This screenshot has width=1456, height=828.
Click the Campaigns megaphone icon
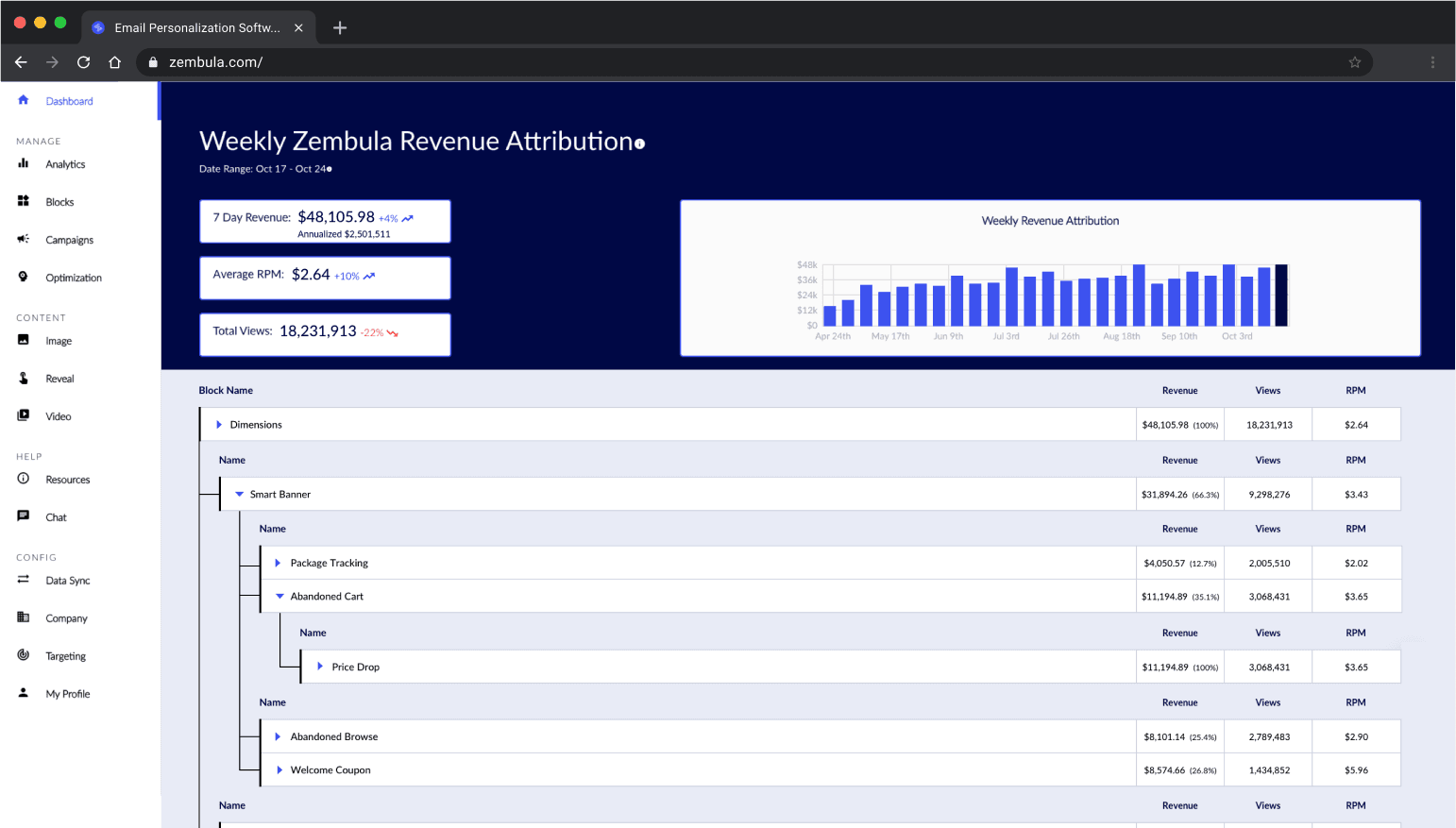click(24, 239)
